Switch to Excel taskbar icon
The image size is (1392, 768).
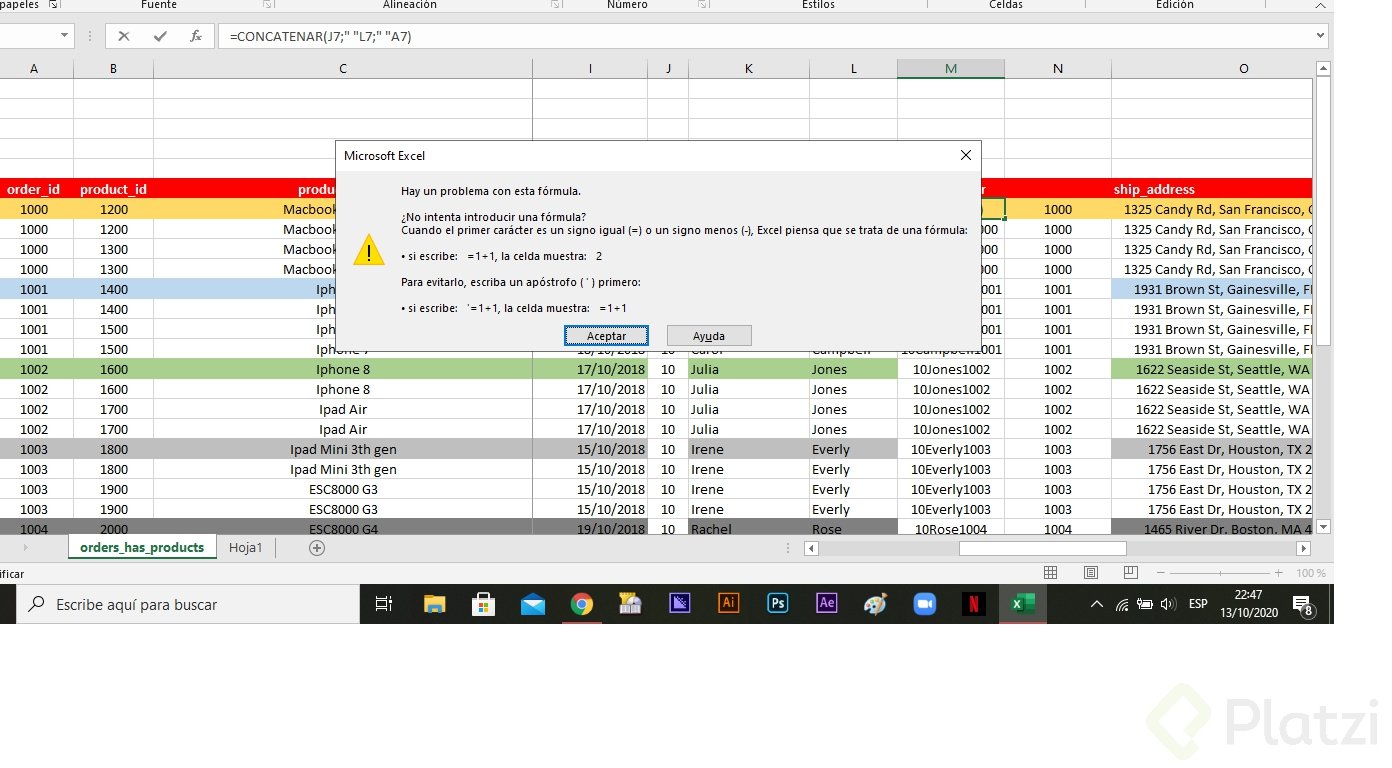click(1023, 604)
